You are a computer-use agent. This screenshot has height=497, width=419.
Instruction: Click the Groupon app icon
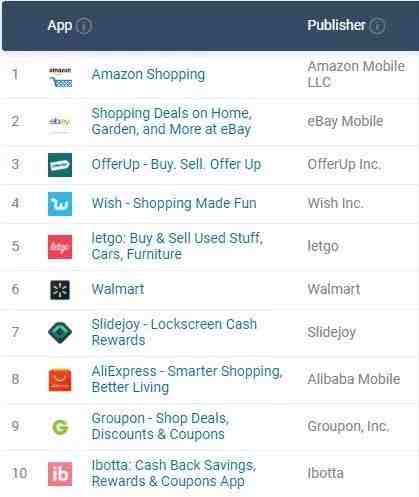(x=60, y=427)
